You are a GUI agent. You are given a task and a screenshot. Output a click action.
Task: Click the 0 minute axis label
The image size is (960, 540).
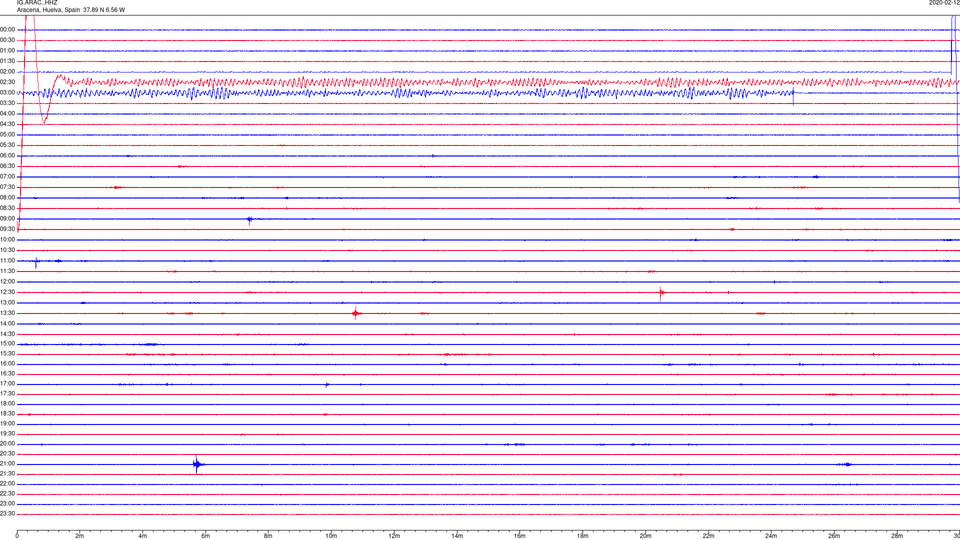coord(17,536)
